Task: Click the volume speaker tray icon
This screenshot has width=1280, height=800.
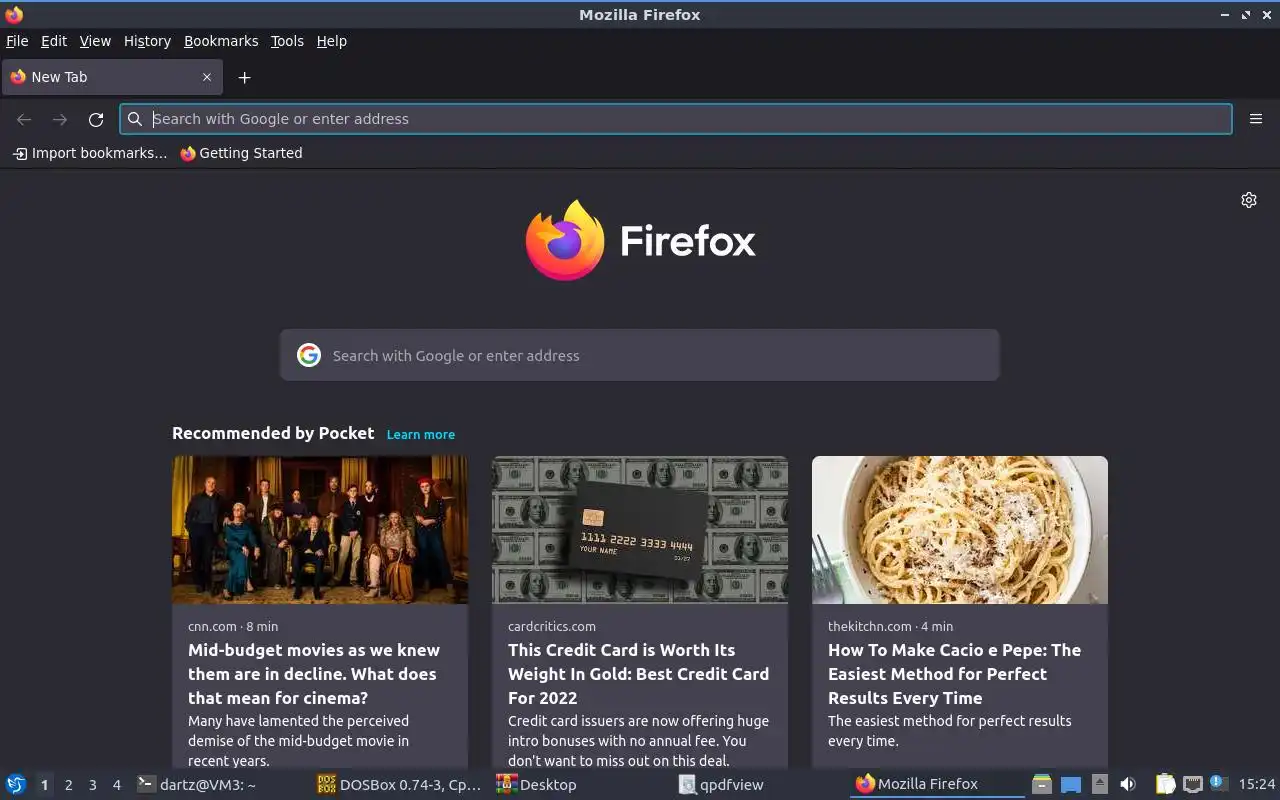Action: [1128, 785]
